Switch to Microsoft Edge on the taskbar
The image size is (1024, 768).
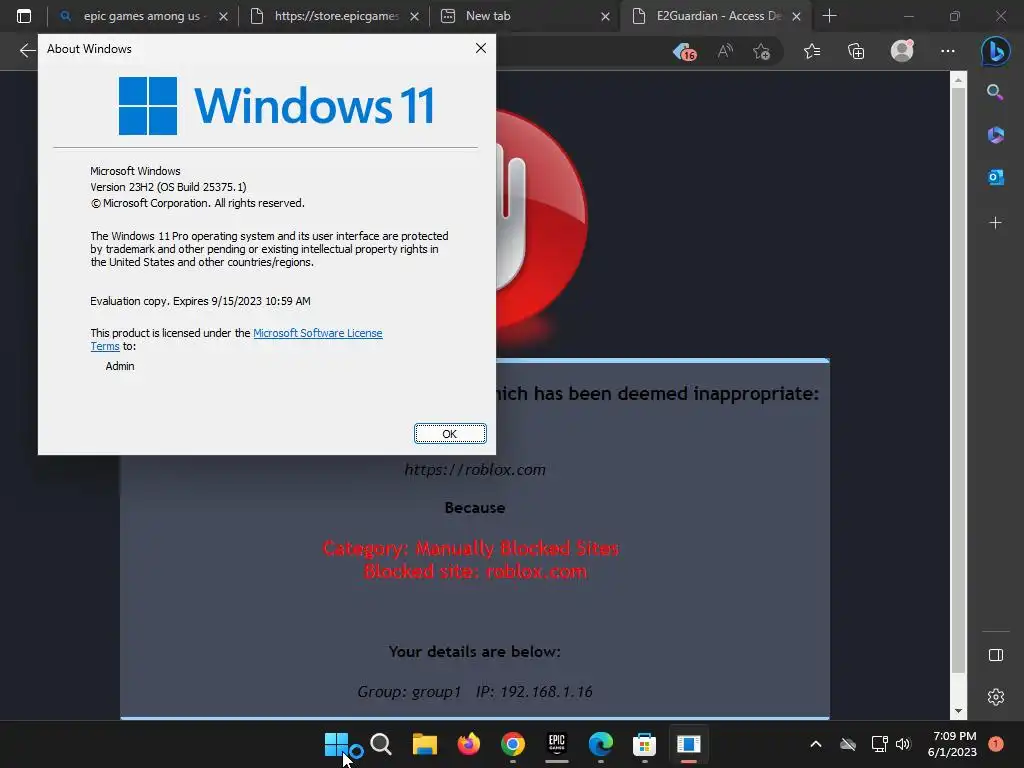click(x=600, y=744)
